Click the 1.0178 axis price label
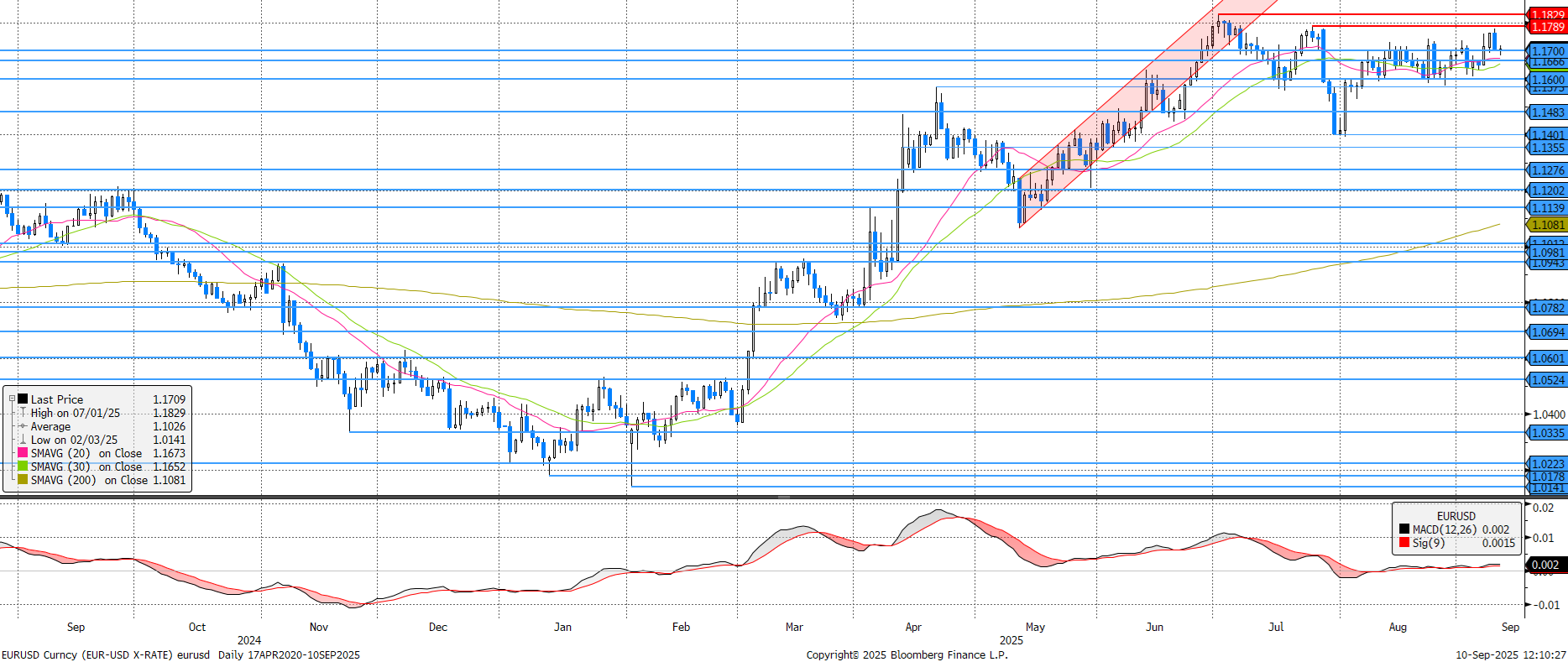This screenshot has height=662, width=1568. (x=1546, y=477)
